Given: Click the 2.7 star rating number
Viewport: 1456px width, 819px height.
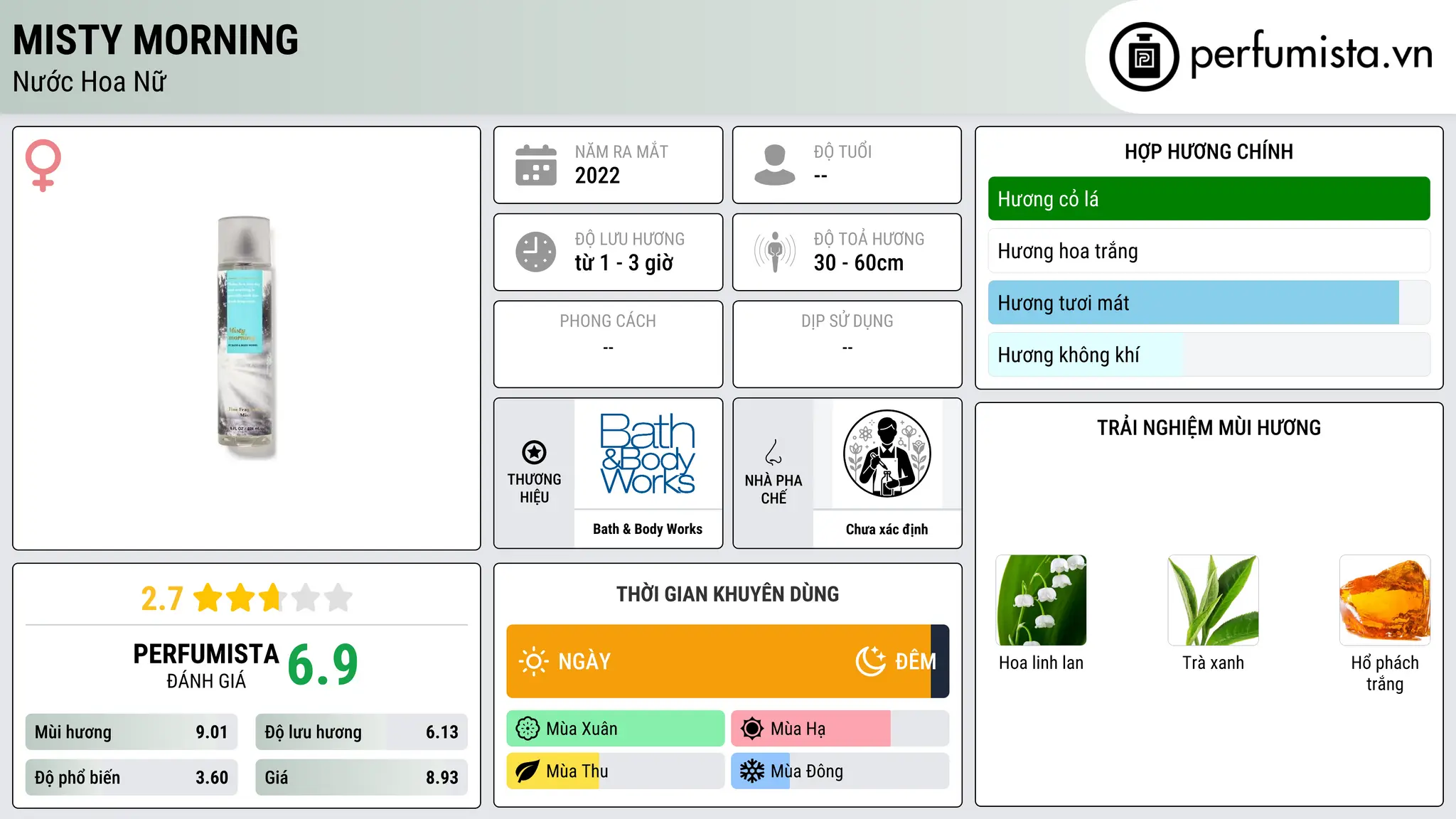Looking at the screenshot, I should 162,599.
